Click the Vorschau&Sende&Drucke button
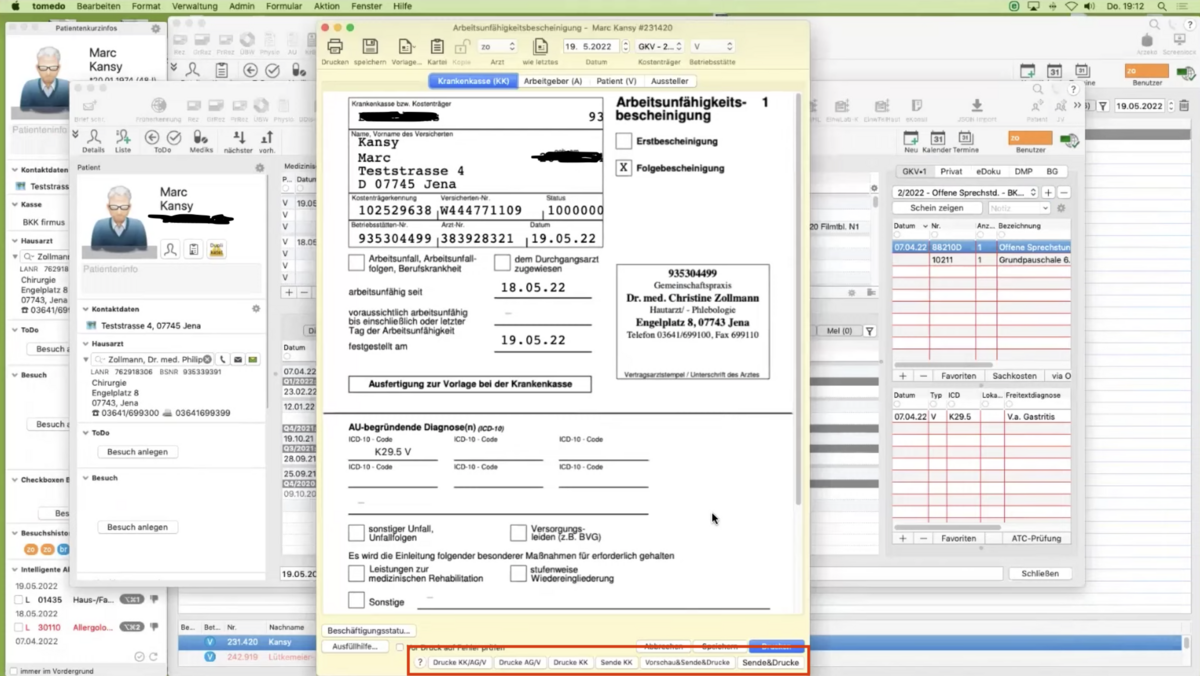This screenshot has height=676, width=1200. point(687,662)
